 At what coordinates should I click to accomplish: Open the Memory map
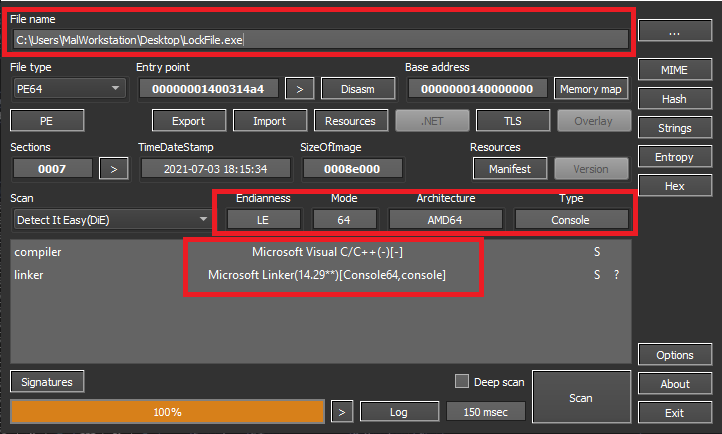click(x=591, y=89)
